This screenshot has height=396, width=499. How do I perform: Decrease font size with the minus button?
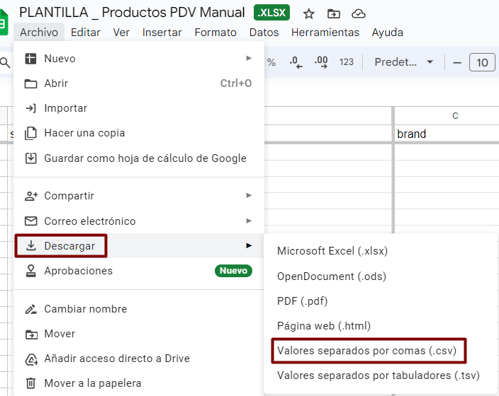457,63
